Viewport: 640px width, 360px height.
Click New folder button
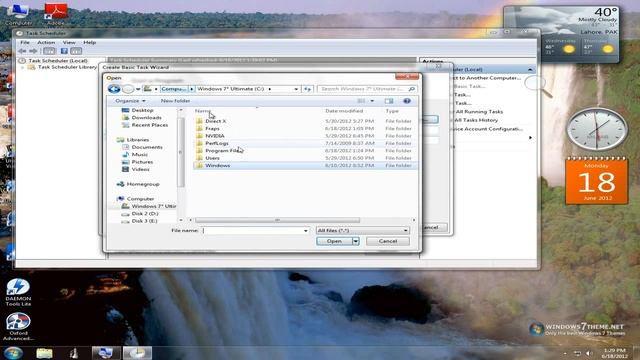point(176,101)
